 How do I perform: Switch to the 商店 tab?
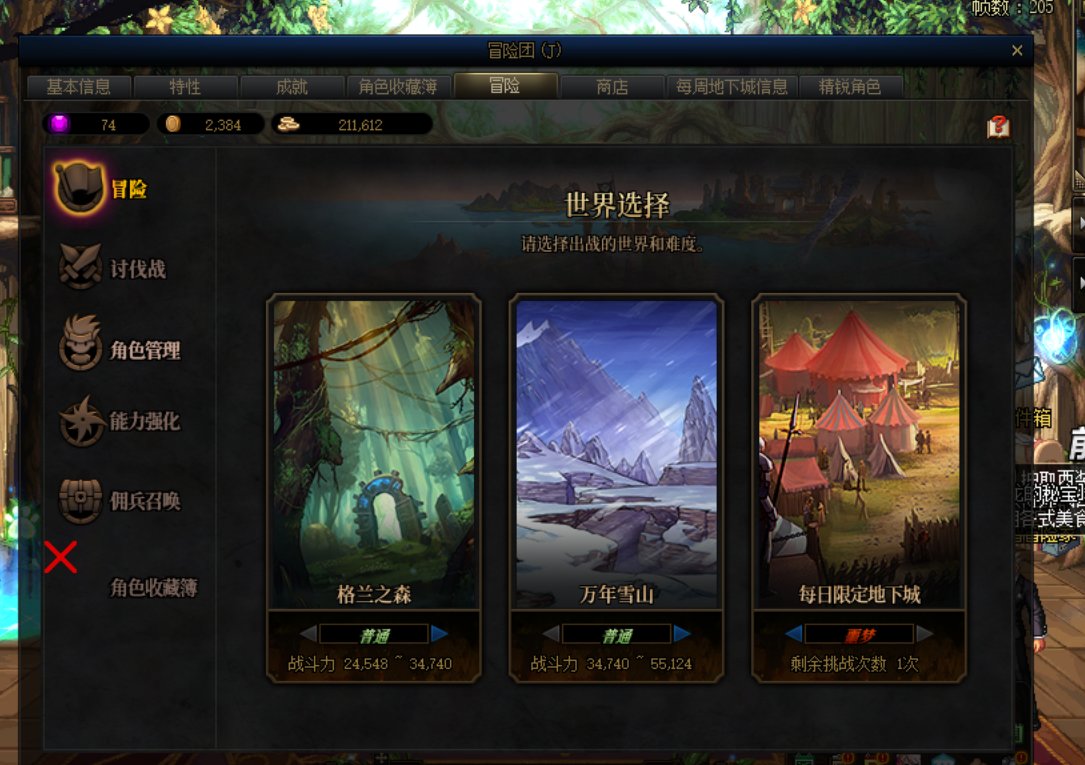coord(612,87)
